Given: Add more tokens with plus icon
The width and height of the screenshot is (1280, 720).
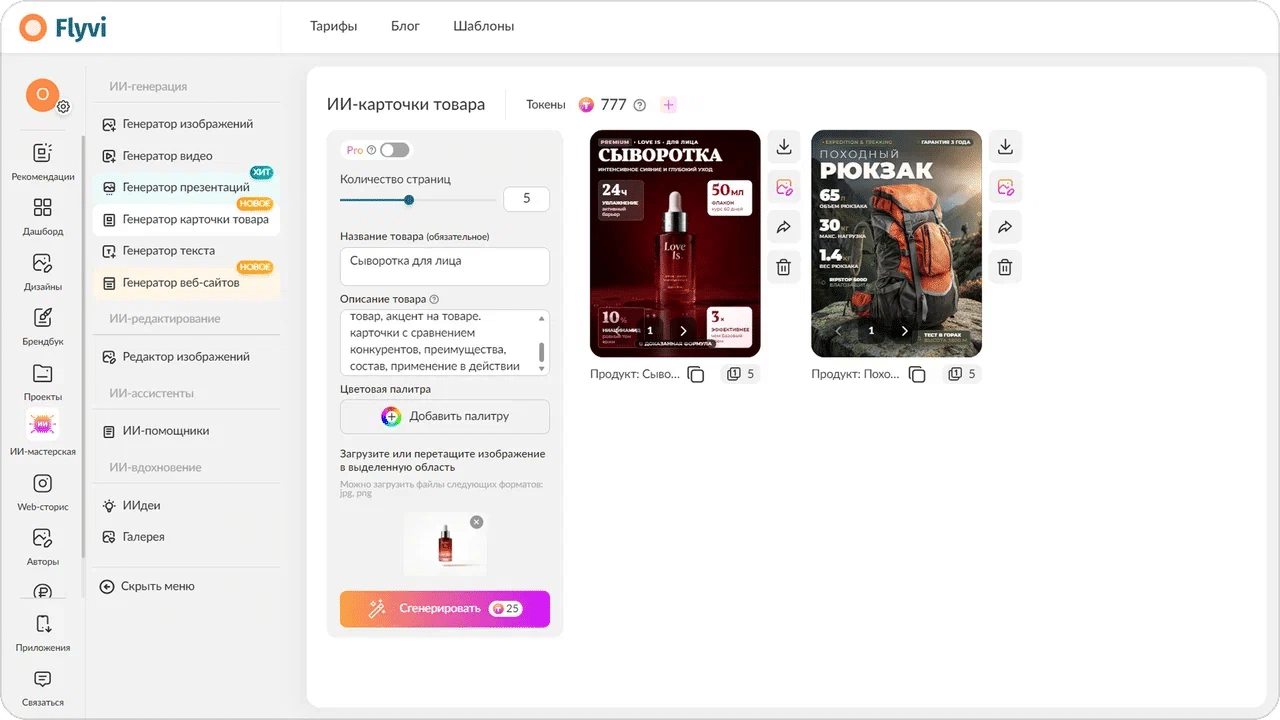Looking at the screenshot, I should [669, 105].
